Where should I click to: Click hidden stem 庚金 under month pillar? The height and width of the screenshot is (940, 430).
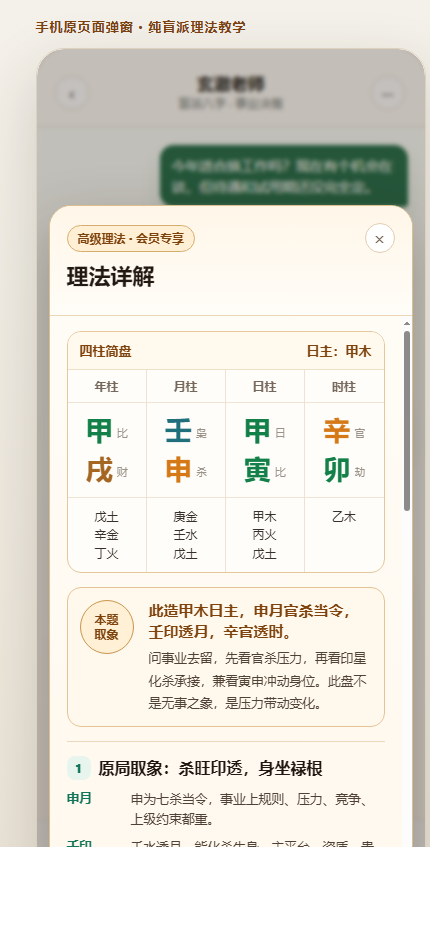click(x=185, y=517)
